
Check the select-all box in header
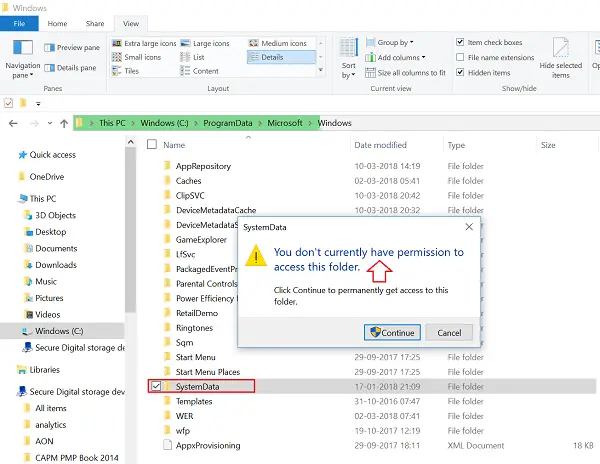152,144
